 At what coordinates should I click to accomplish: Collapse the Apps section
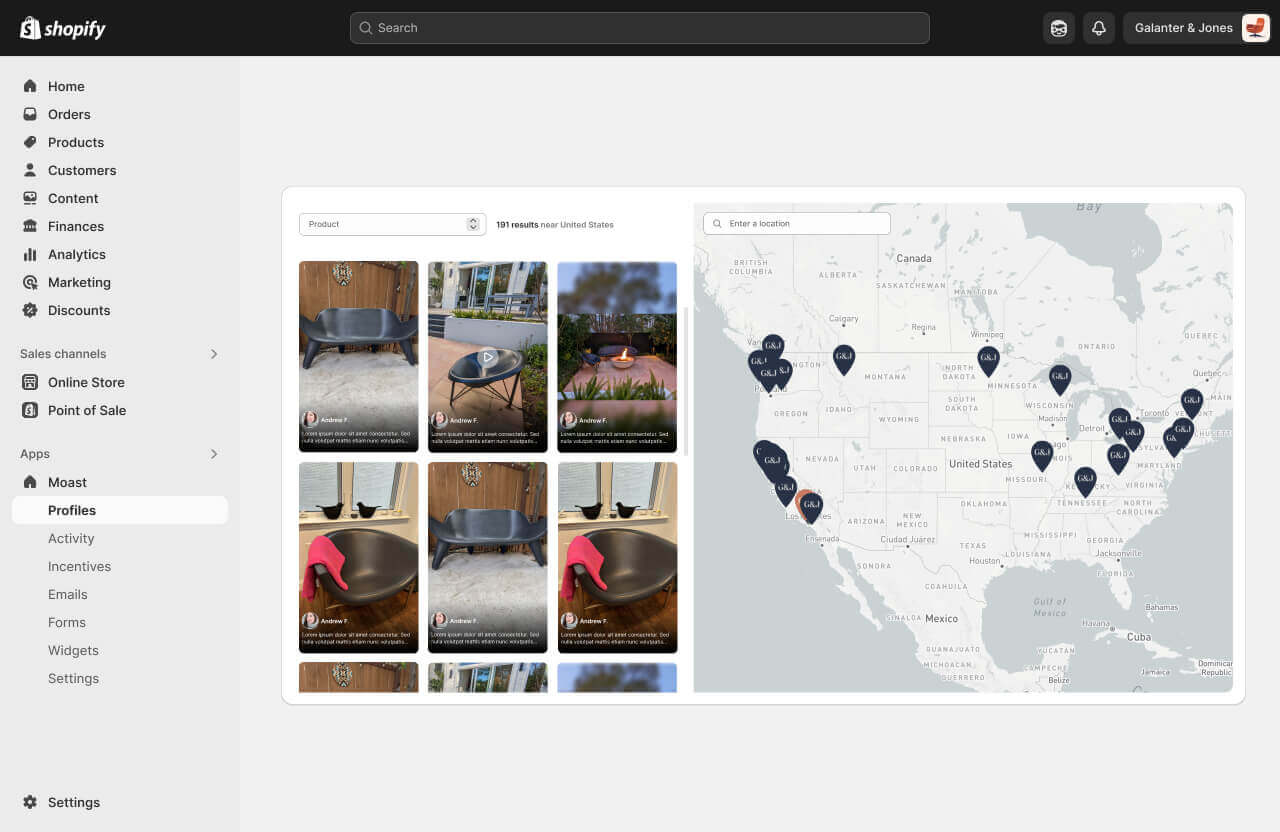[213, 453]
